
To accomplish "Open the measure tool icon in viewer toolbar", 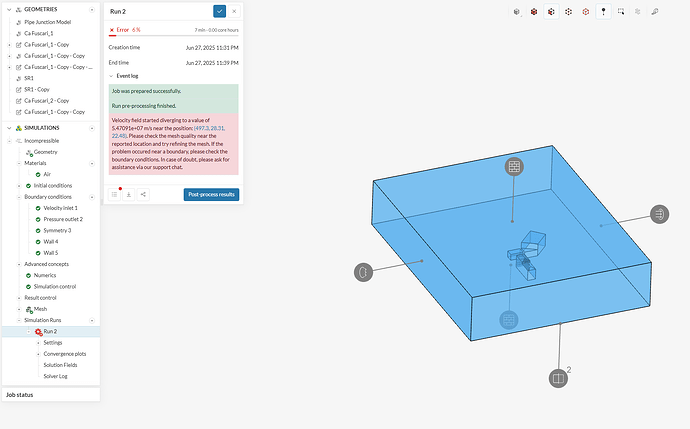I will pyautogui.click(x=655, y=12).
